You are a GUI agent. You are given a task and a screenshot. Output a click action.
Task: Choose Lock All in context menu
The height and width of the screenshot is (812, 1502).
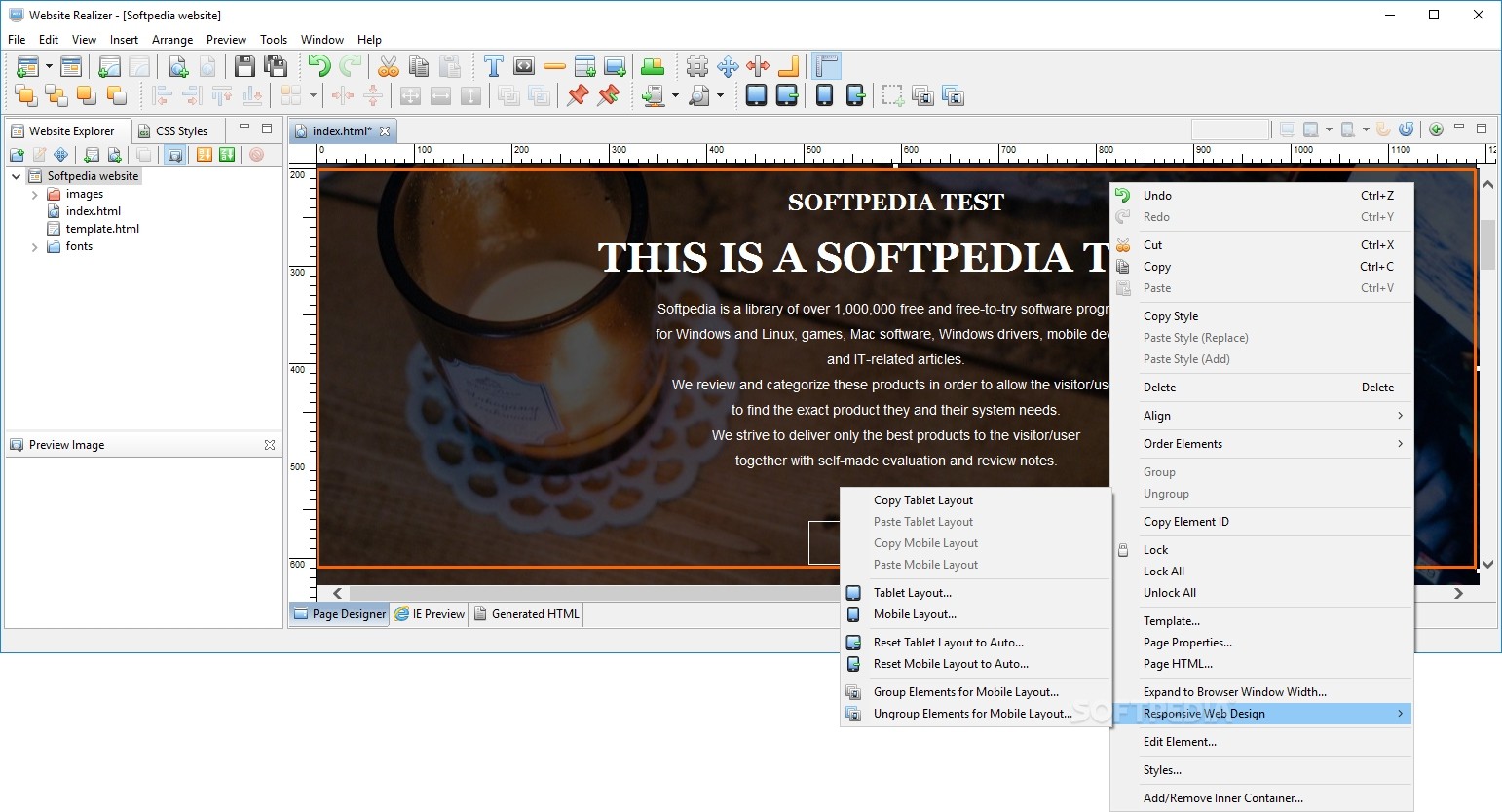[1261, 572]
